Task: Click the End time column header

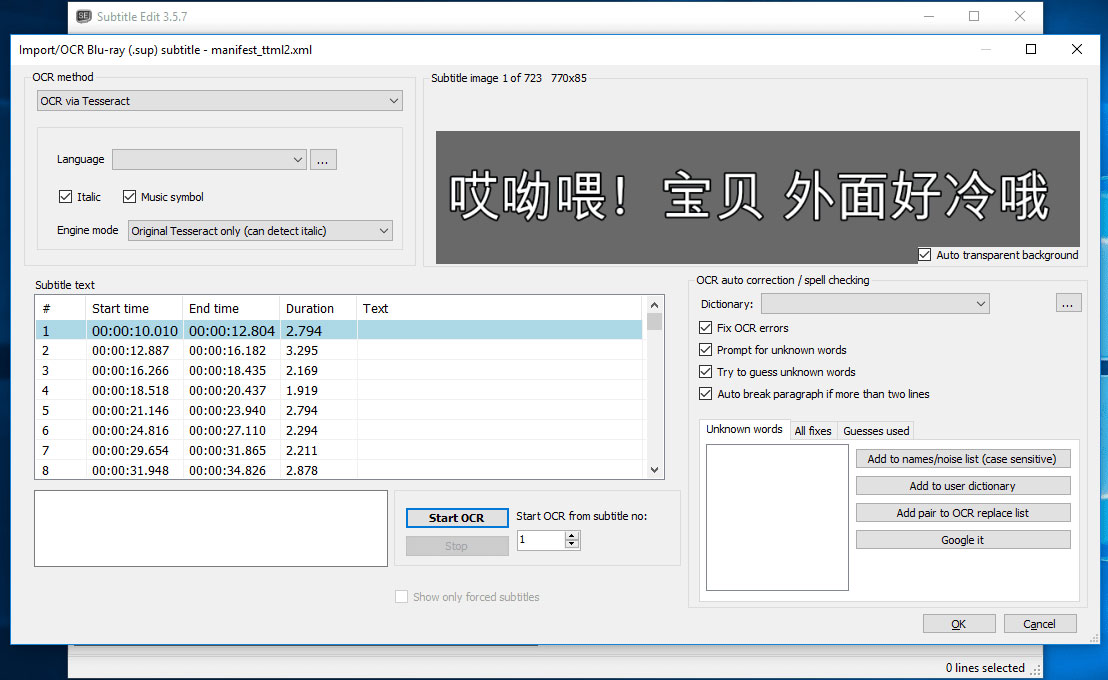Action: tap(231, 308)
